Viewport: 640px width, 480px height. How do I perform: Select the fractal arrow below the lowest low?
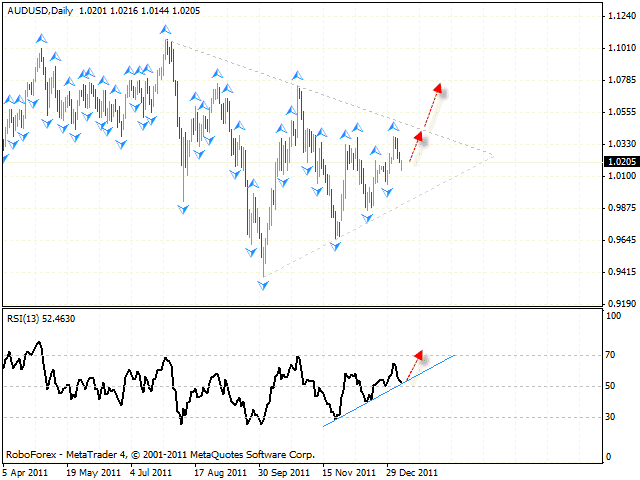264,285
